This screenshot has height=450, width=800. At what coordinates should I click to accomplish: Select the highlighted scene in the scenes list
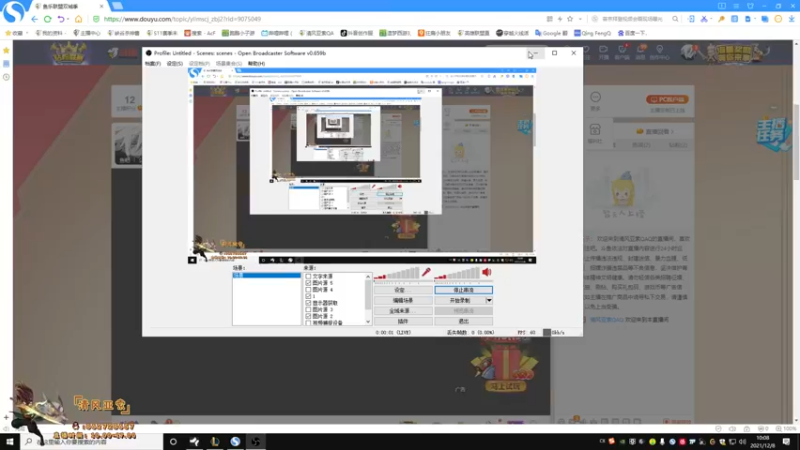pyautogui.click(x=267, y=276)
